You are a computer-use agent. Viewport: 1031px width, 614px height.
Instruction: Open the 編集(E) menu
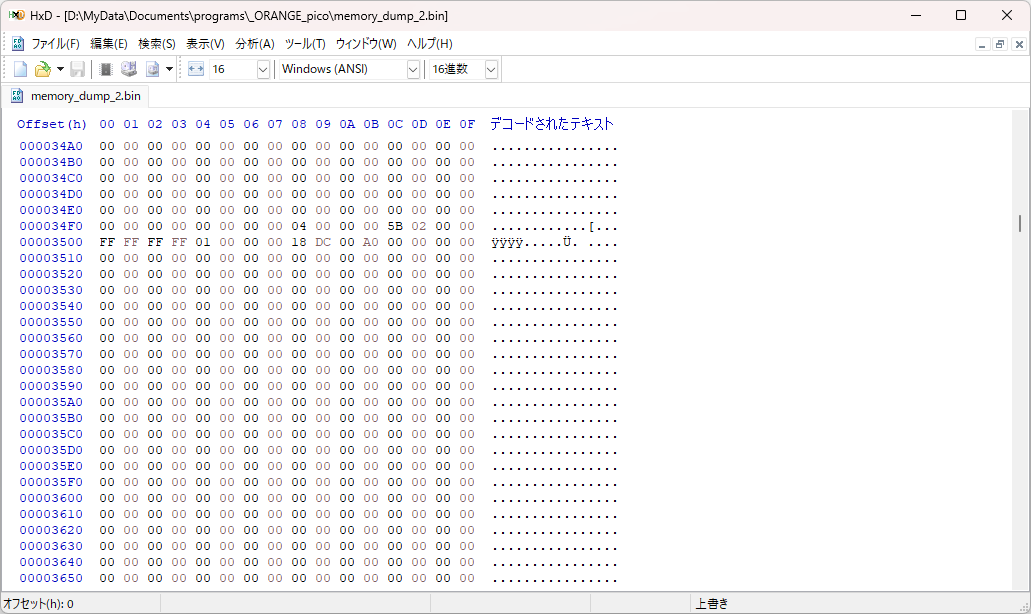coord(108,44)
